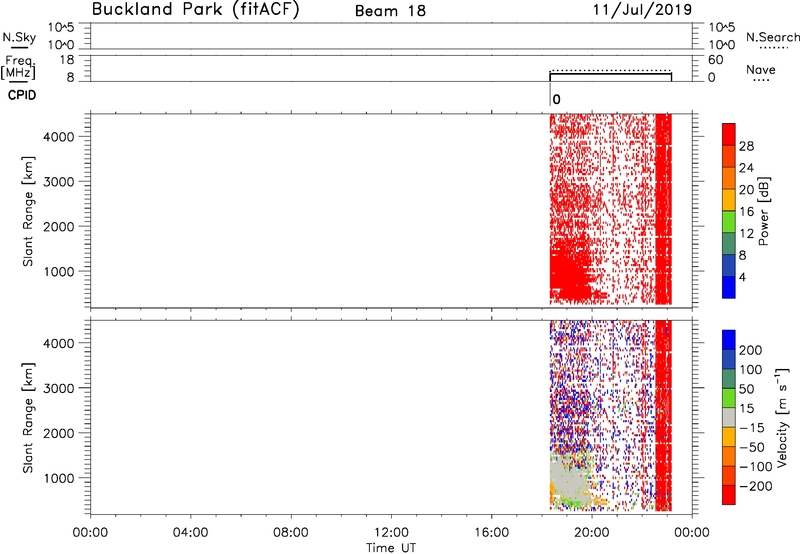Click the Time UT axis label
Viewport: 800px width, 554px height.
click(x=391, y=547)
